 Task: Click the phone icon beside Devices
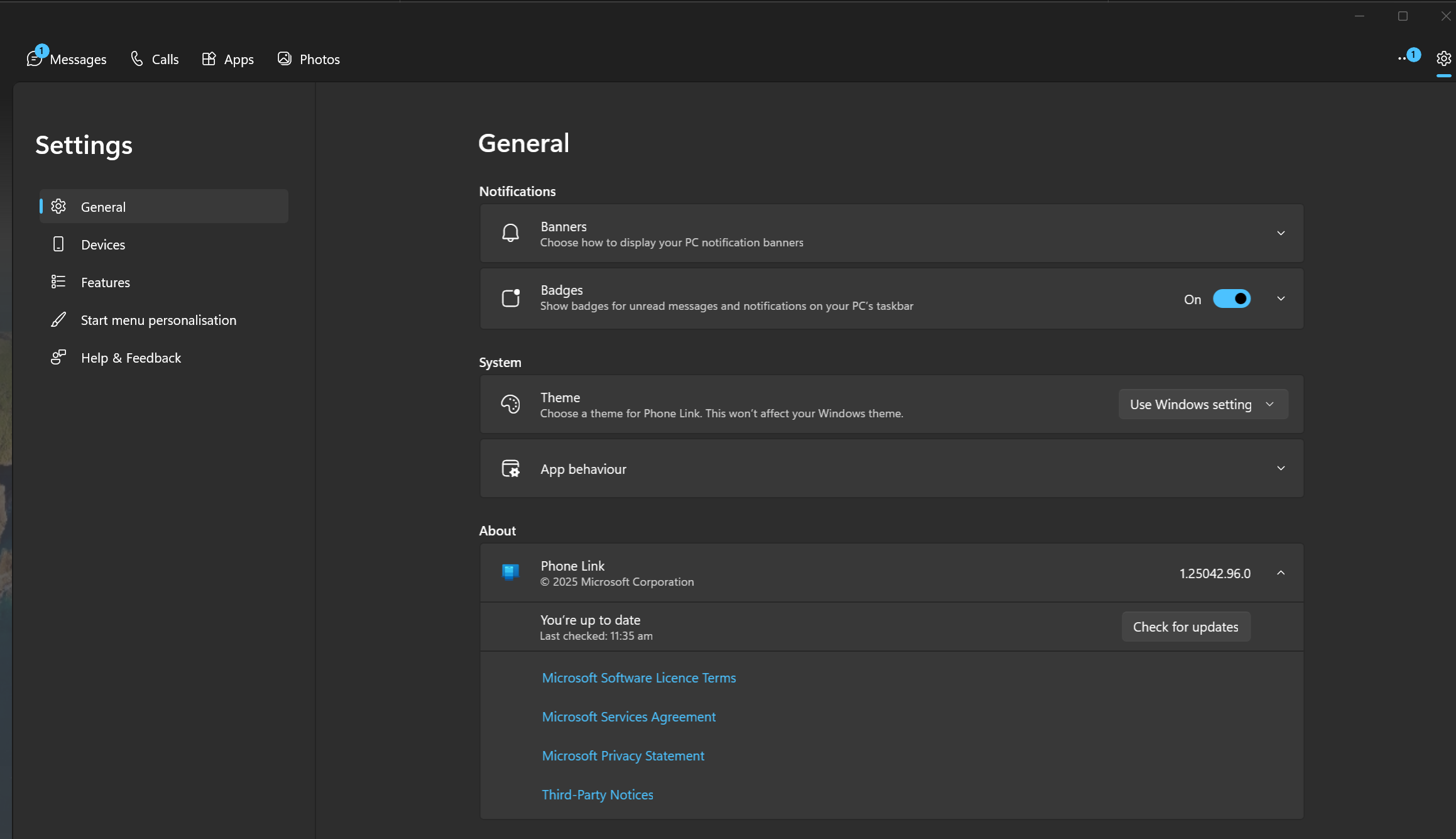pyautogui.click(x=58, y=244)
